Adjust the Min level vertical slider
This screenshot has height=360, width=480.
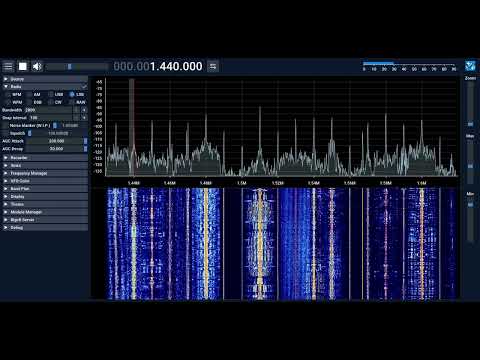[470, 219]
